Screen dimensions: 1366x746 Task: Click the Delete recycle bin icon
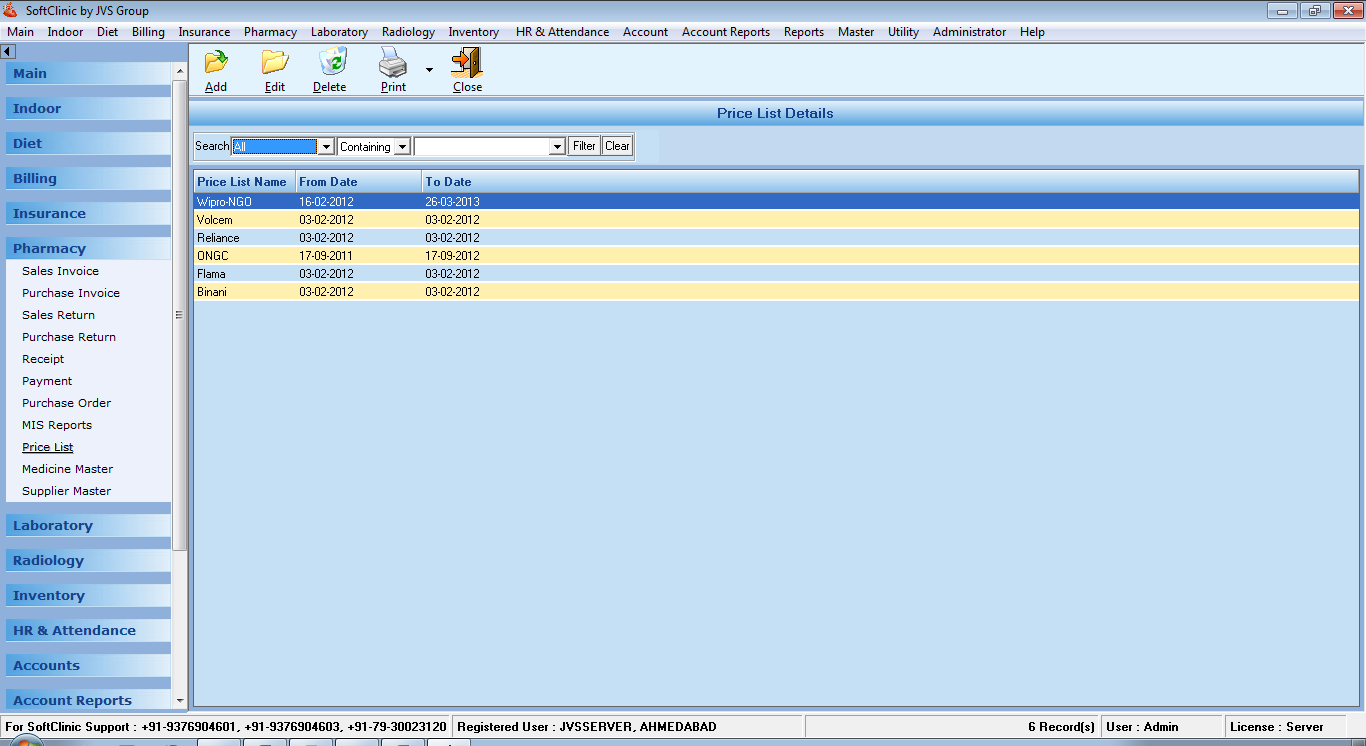tap(331, 63)
